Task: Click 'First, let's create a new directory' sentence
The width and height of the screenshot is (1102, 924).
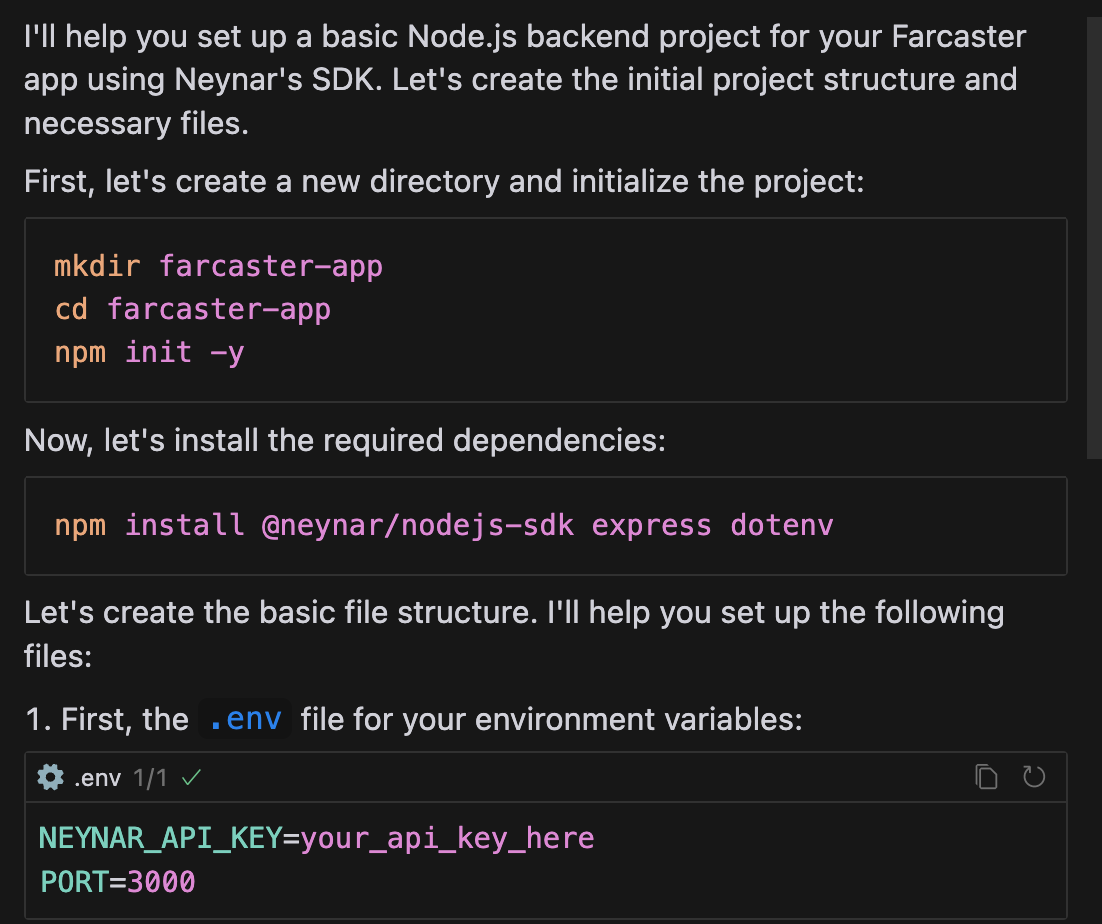Action: [x=443, y=181]
